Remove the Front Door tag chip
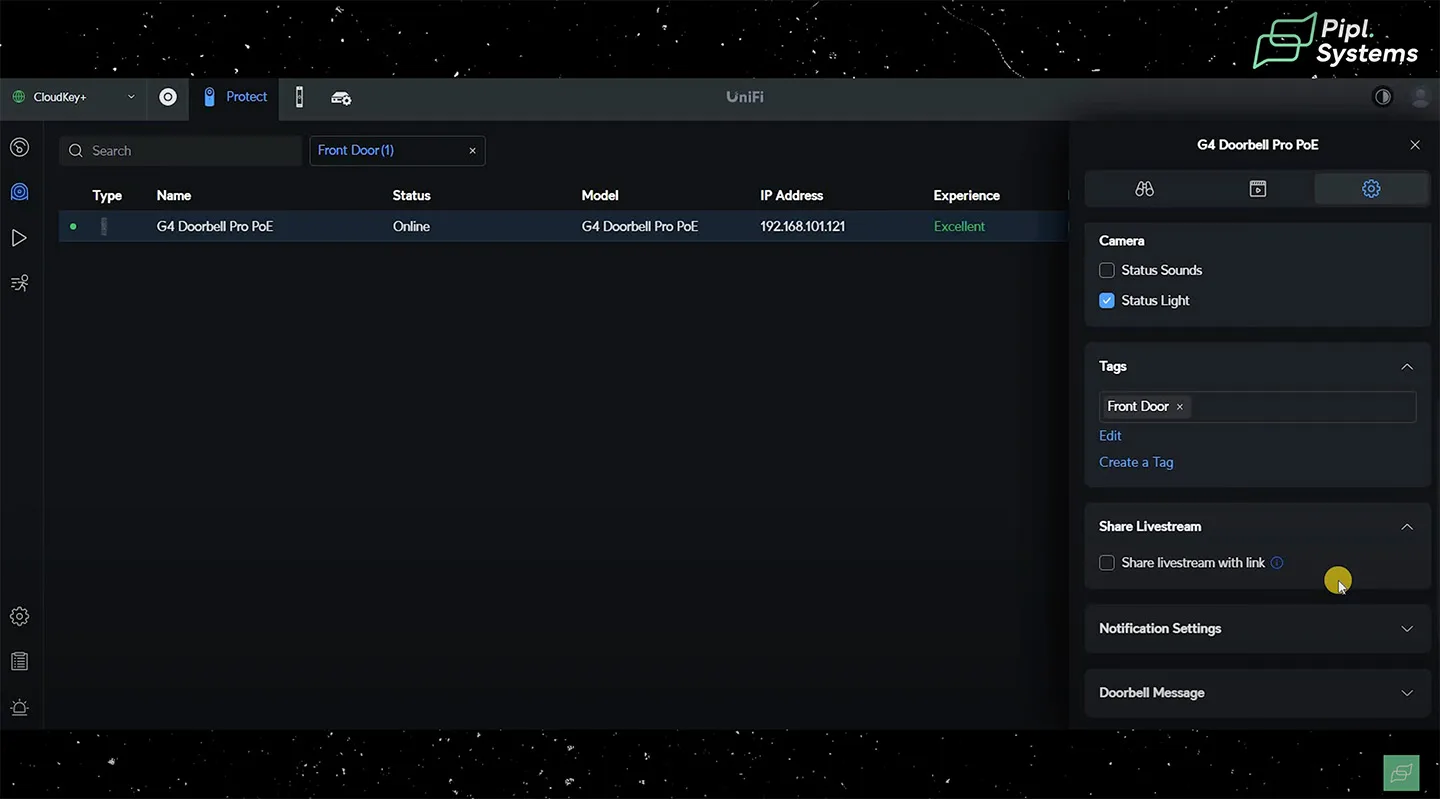The height and width of the screenshot is (799, 1440). (x=1180, y=407)
